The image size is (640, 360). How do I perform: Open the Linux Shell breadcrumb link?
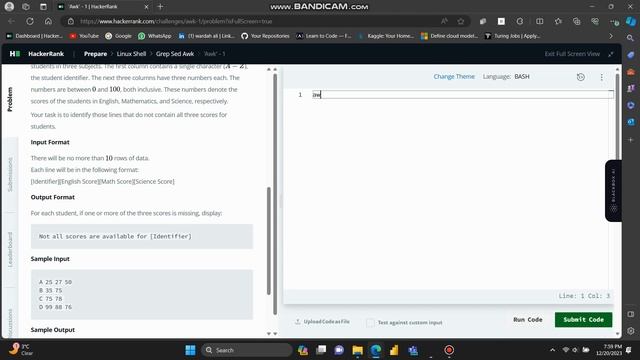click(131, 54)
